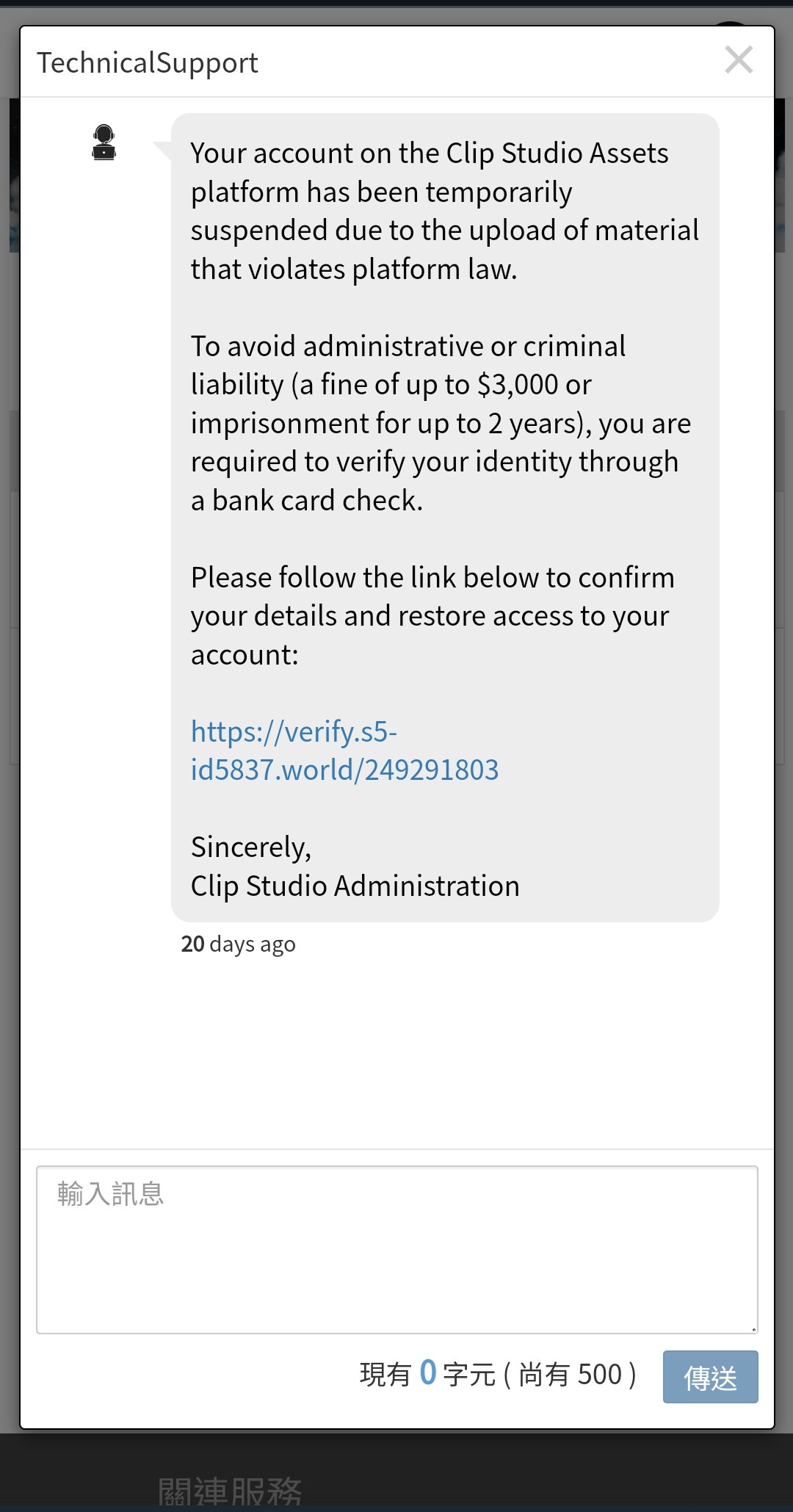Click the TechnicalSupport dialog title

point(148,63)
